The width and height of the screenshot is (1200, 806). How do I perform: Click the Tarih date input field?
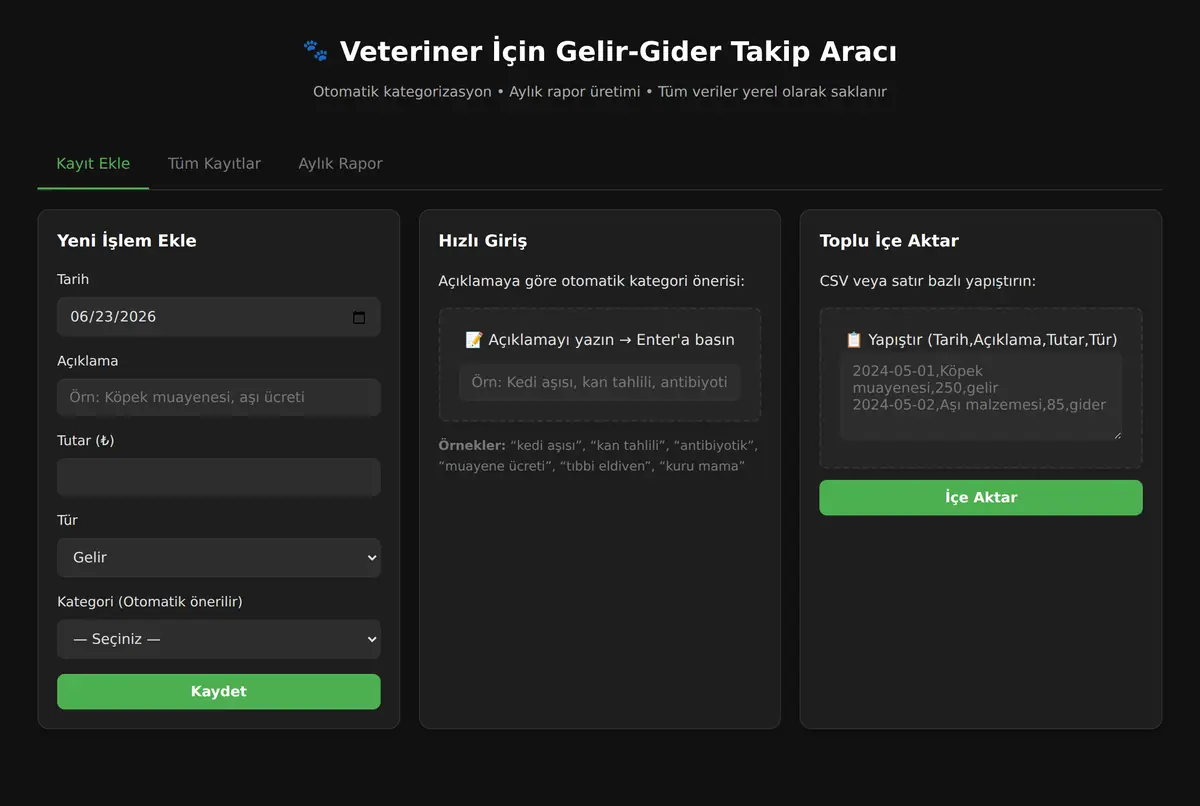(218, 317)
